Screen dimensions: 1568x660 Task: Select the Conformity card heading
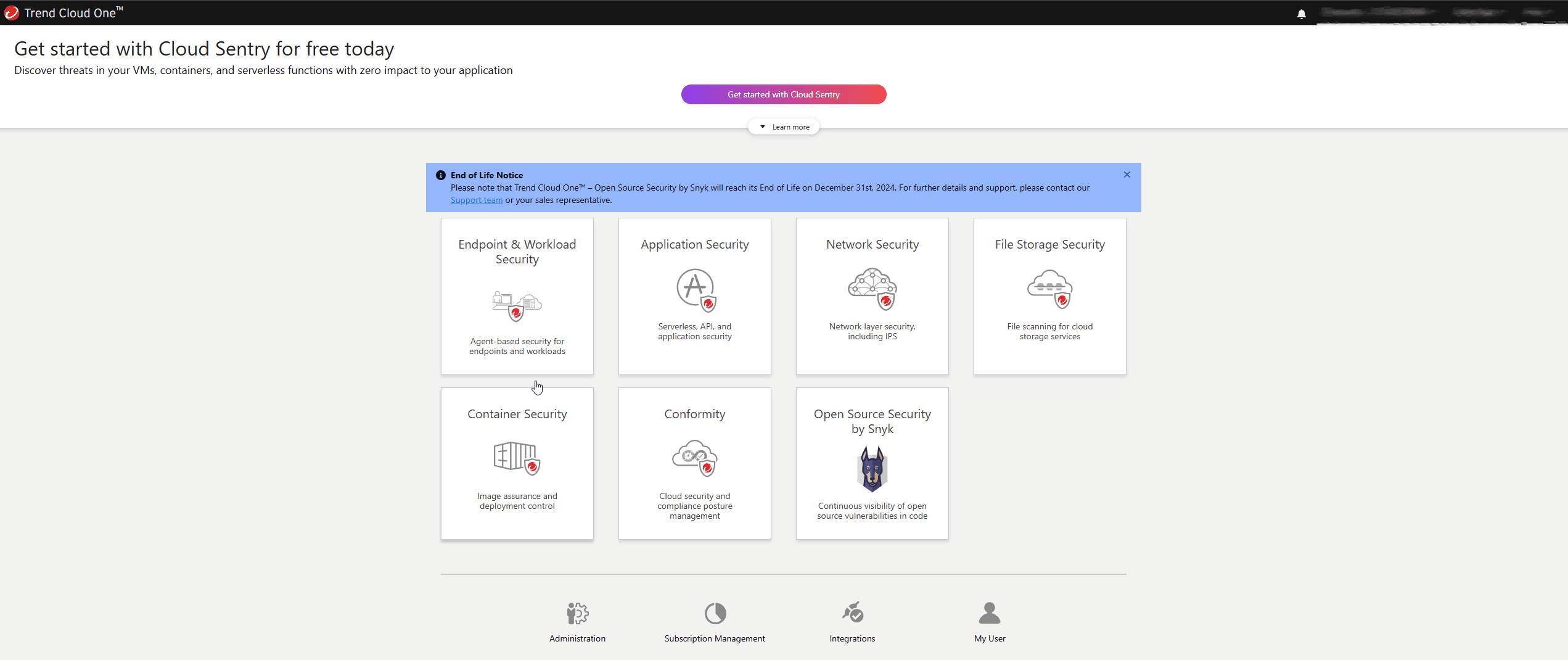coord(694,415)
